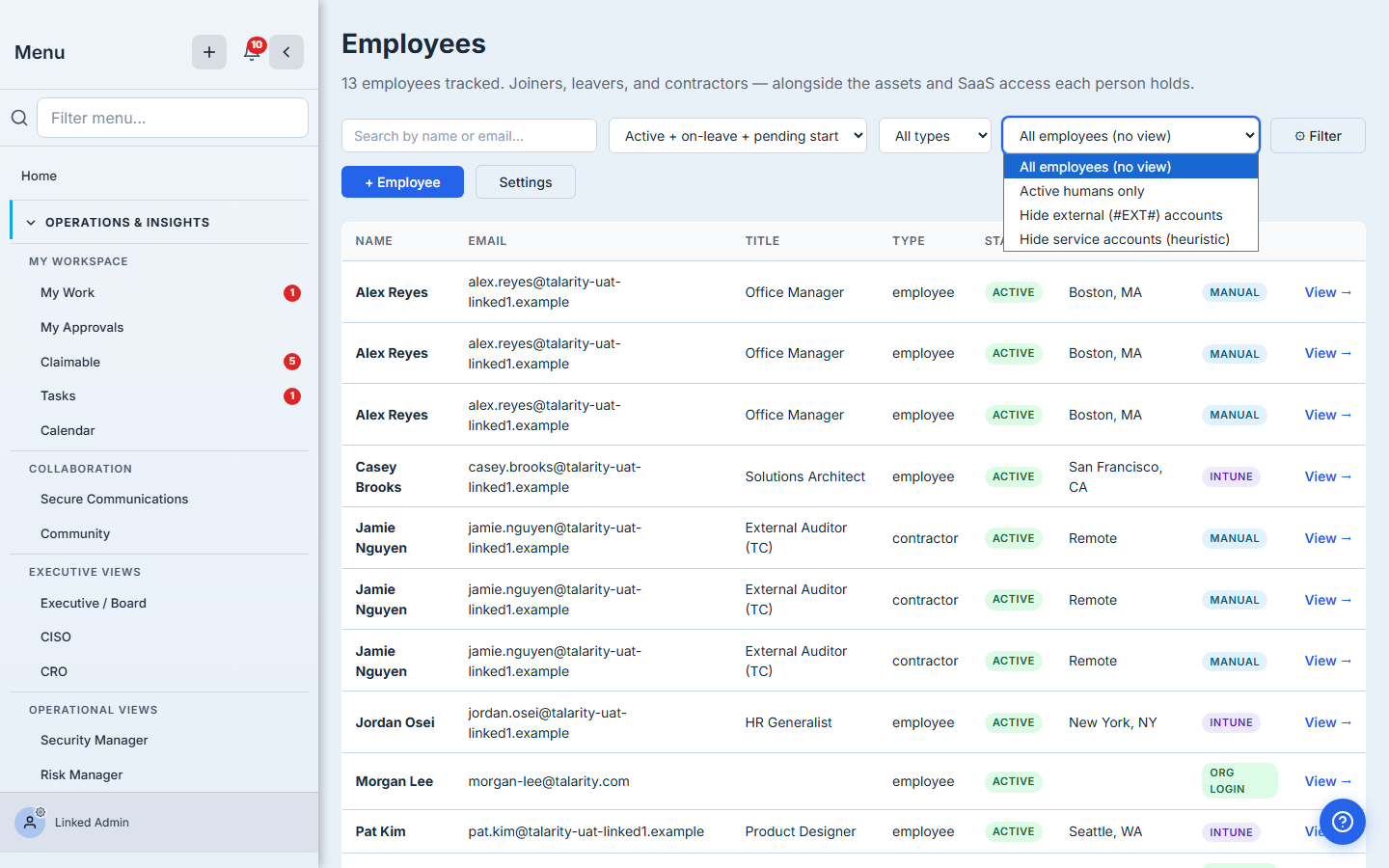Click the 'New York, NY' location cell
This screenshot has height=868, width=1389.
point(1112,722)
